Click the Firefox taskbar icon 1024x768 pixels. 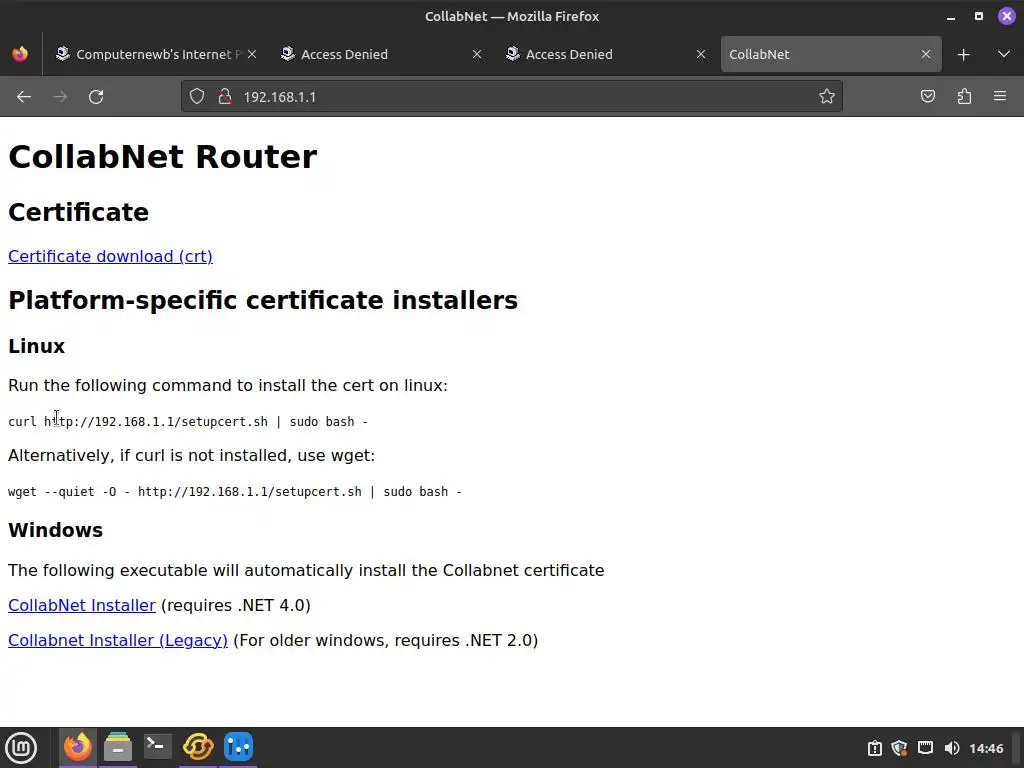tap(78, 747)
